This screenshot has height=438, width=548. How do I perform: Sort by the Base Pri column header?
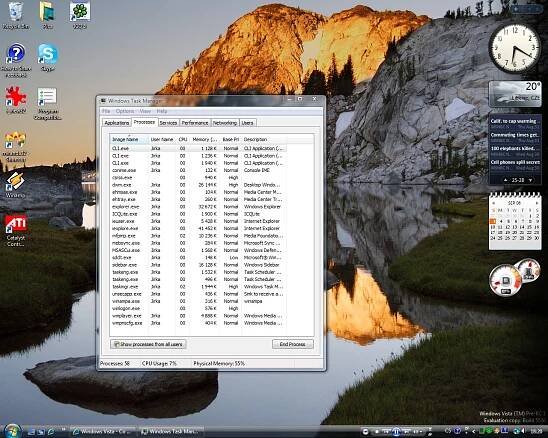(231, 139)
